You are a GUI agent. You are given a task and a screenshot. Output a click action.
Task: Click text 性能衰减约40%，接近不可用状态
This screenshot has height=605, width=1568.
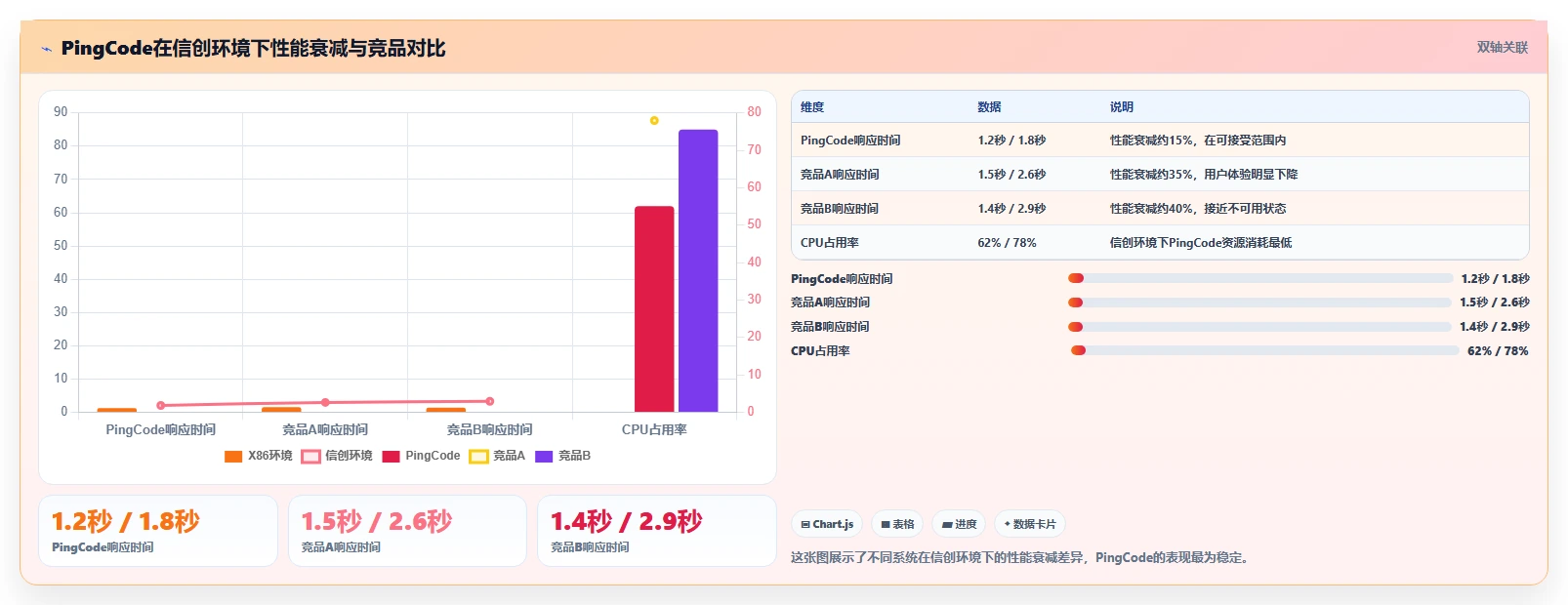coord(1198,209)
